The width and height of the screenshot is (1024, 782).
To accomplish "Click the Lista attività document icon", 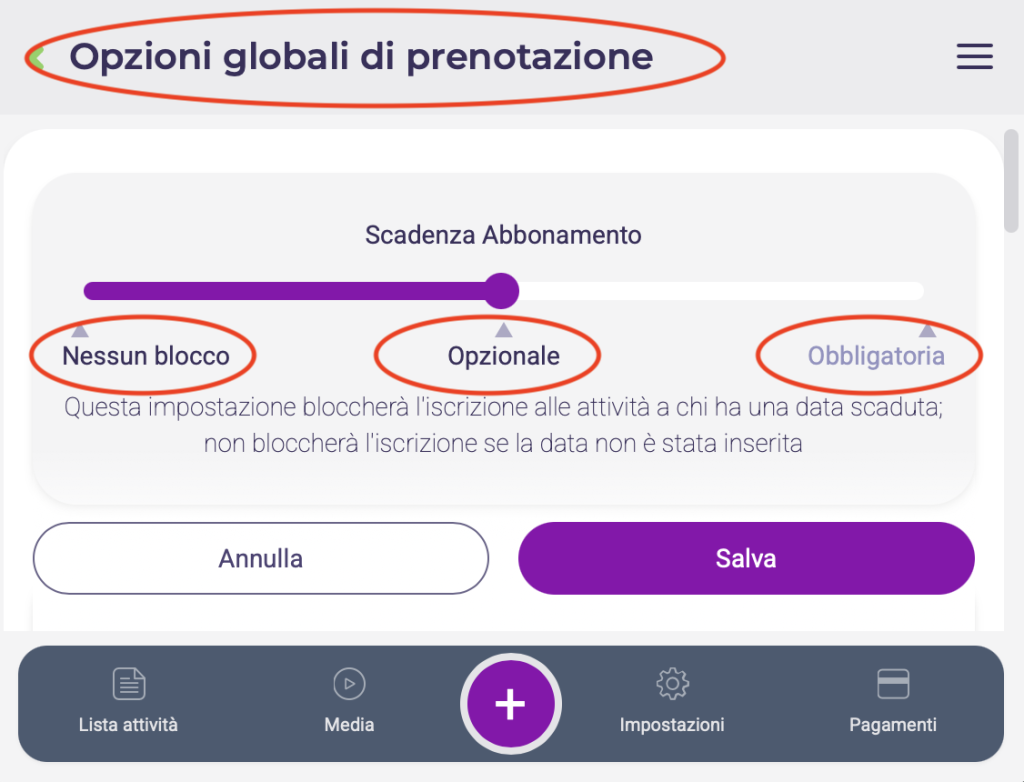I will click(129, 684).
